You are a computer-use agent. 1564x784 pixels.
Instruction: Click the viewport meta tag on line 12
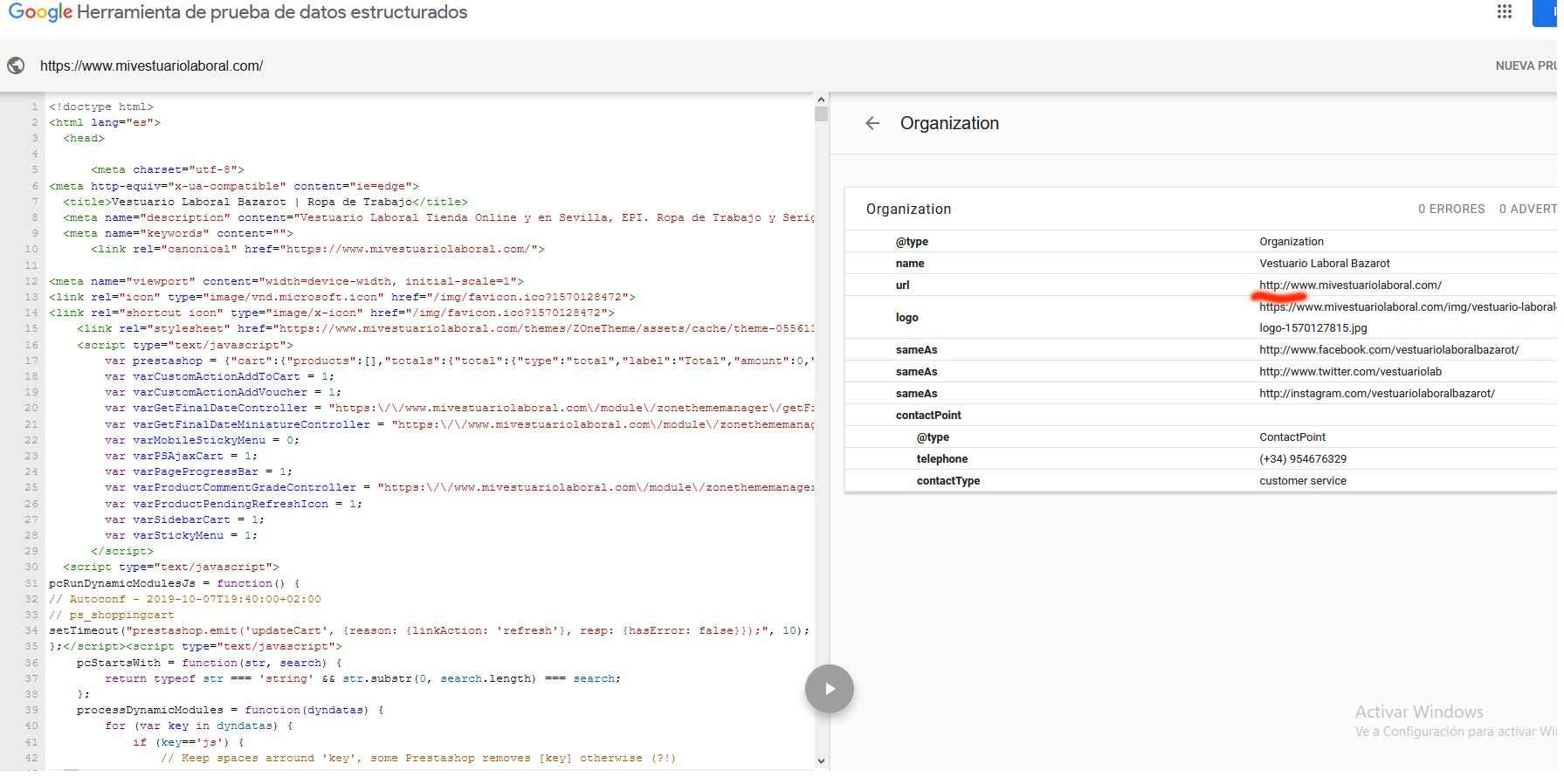click(x=286, y=281)
